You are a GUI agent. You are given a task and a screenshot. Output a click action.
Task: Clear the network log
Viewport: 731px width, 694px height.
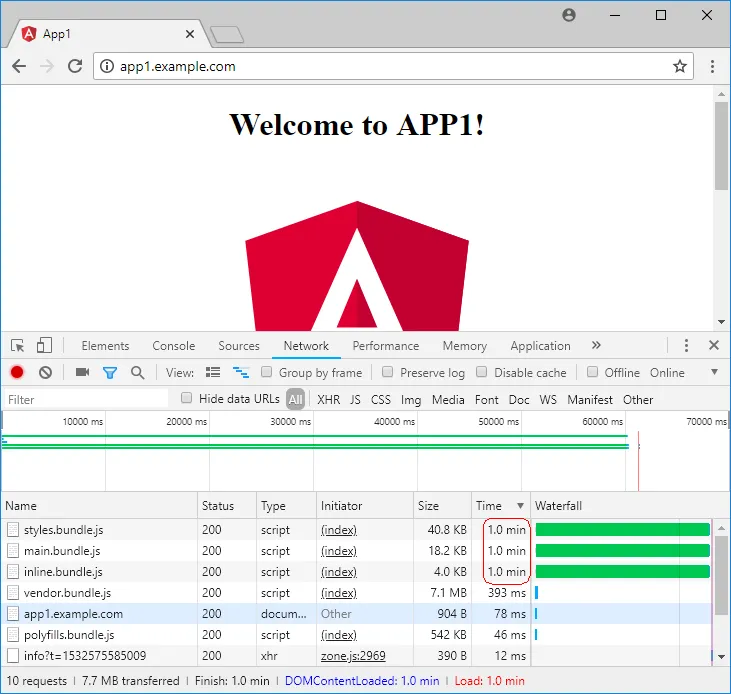click(45, 372)
